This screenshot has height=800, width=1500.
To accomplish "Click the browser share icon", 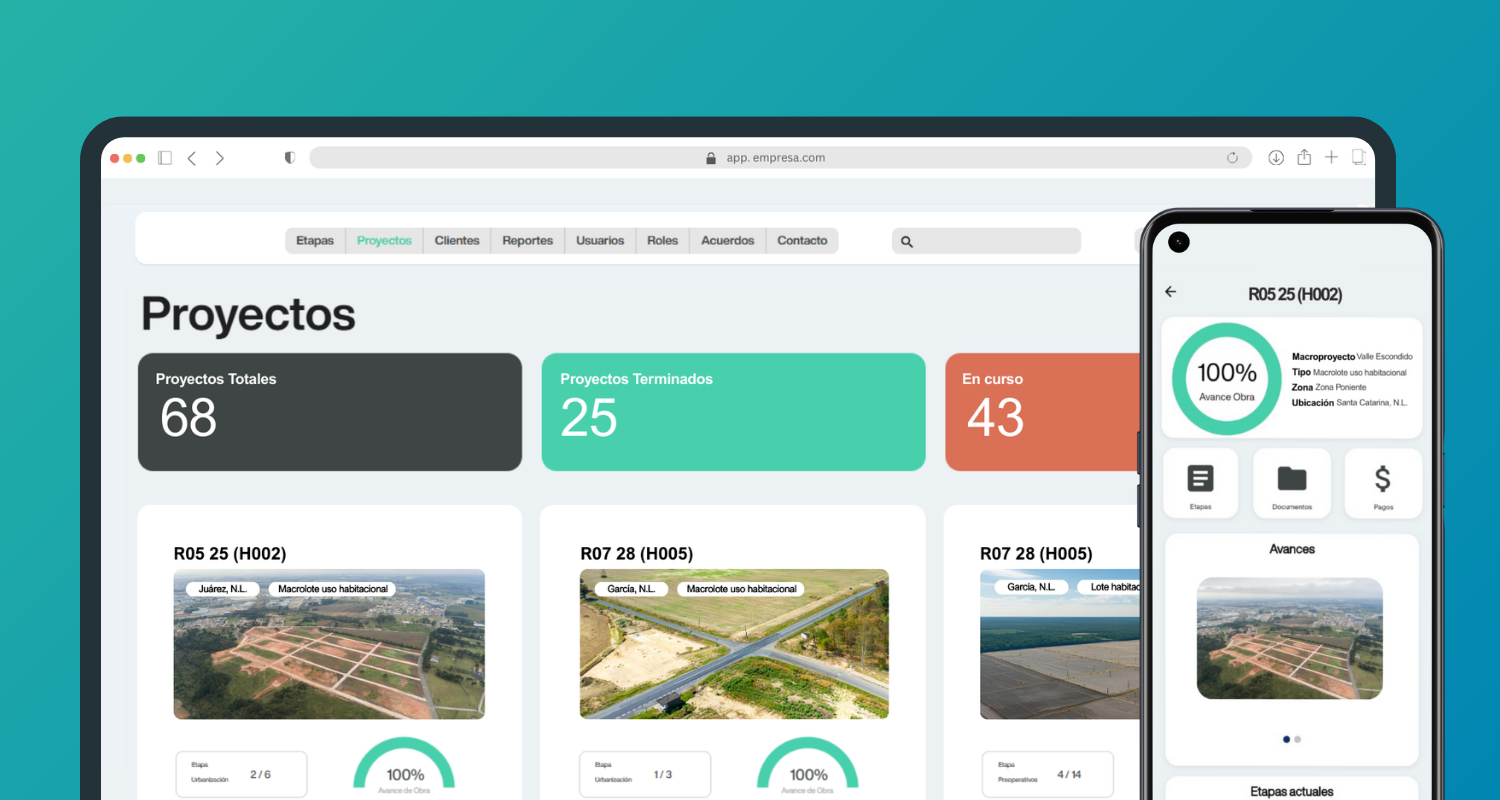I will pos(1304,158).
